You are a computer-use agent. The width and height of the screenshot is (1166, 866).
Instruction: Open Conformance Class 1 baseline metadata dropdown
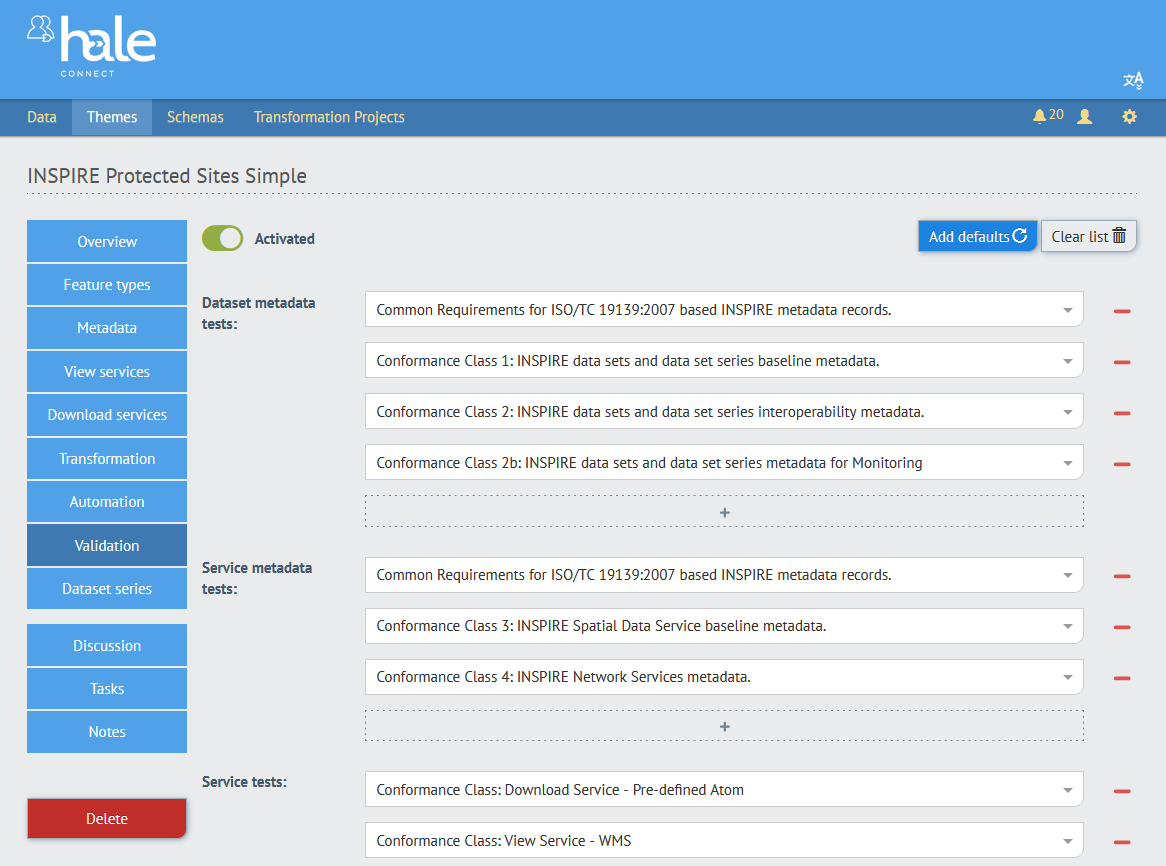coord(724,361)
